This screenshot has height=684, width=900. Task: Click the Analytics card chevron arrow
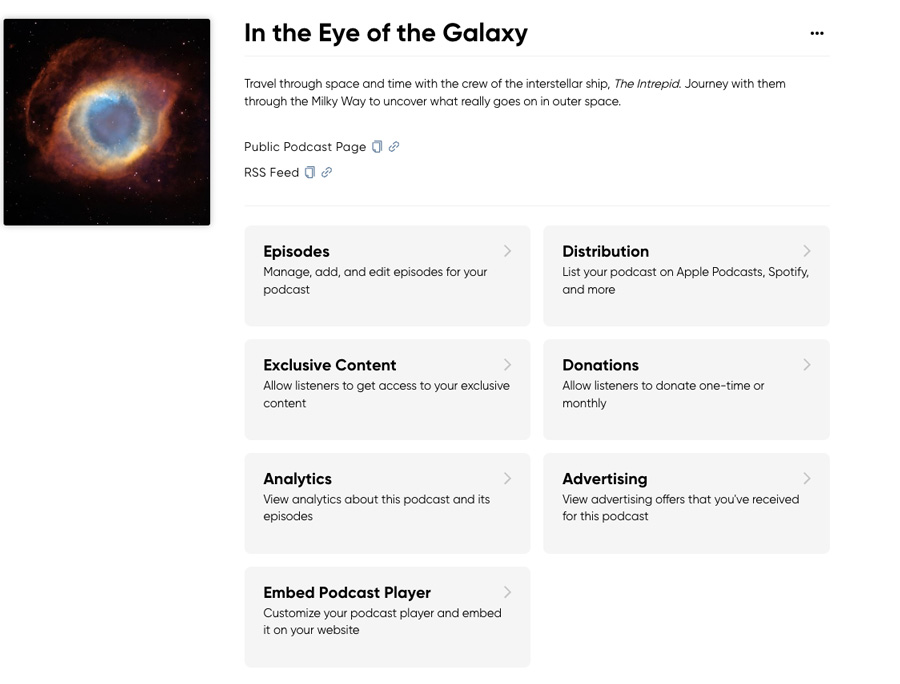(507, 478)
